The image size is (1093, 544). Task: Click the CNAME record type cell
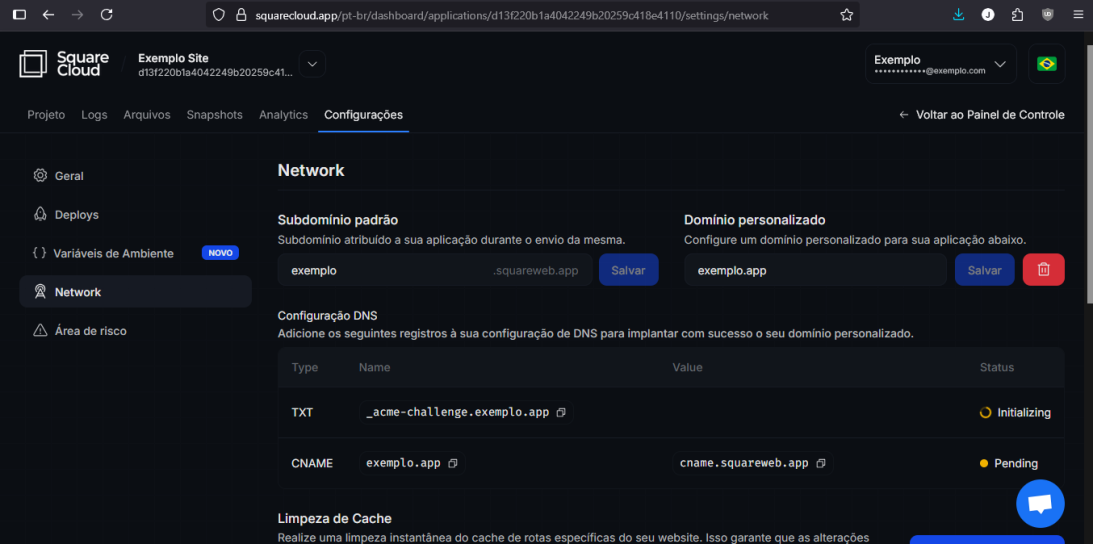coord(312,463)
